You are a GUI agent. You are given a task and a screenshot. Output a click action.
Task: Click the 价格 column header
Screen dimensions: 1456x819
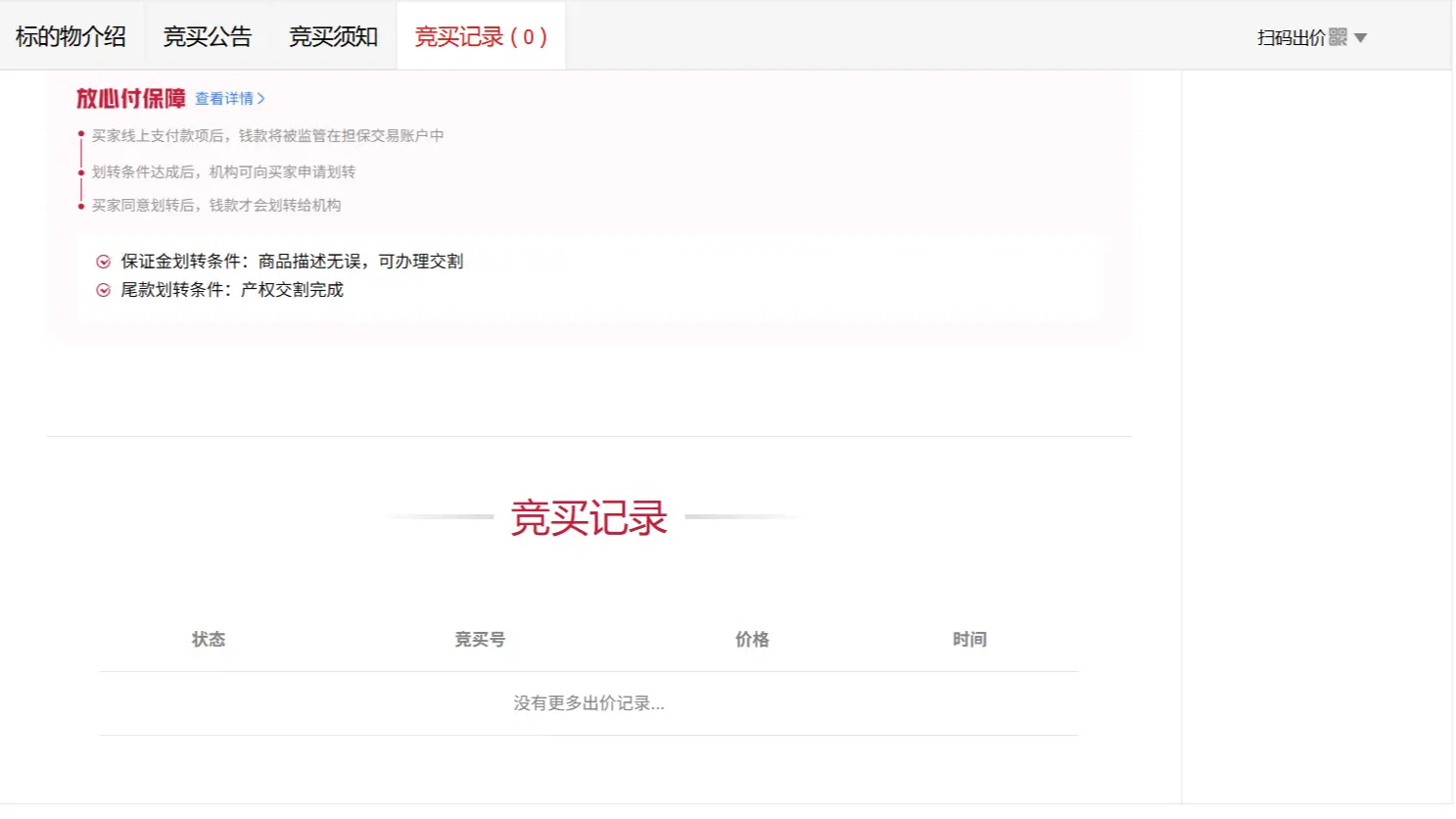(x=752, y=640)
